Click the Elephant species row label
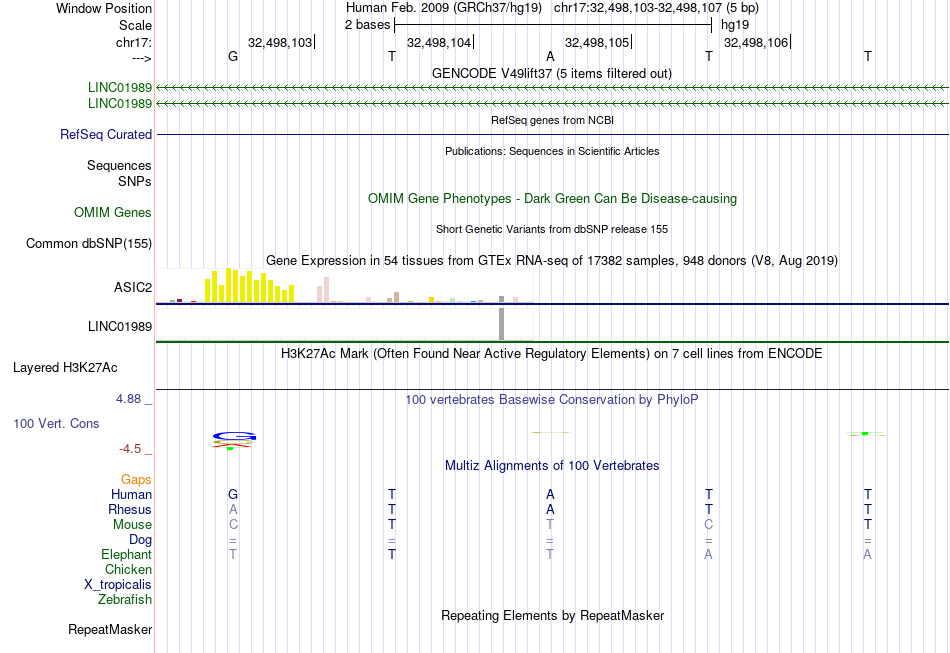Screen dimensions: 950x653 pyautogui.click(x=127, y=554)
